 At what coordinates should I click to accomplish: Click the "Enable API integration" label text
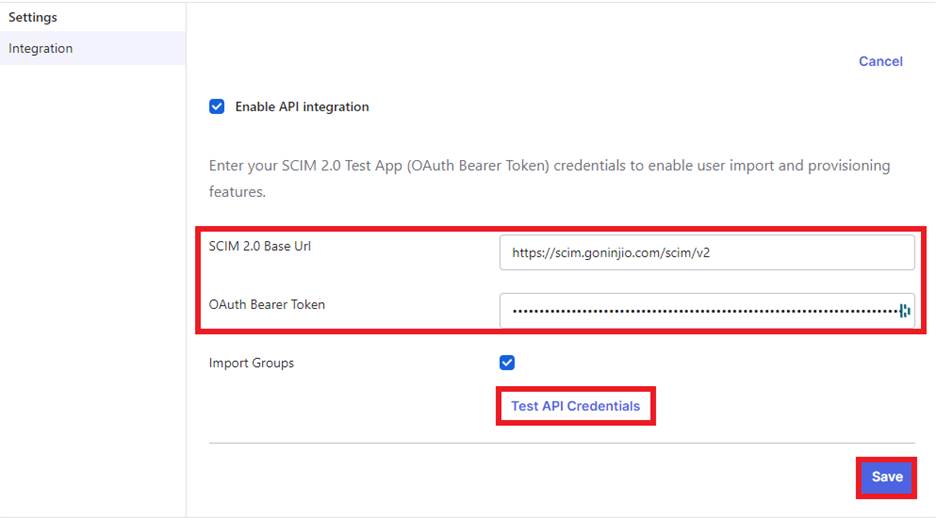[x=301, y=107]
